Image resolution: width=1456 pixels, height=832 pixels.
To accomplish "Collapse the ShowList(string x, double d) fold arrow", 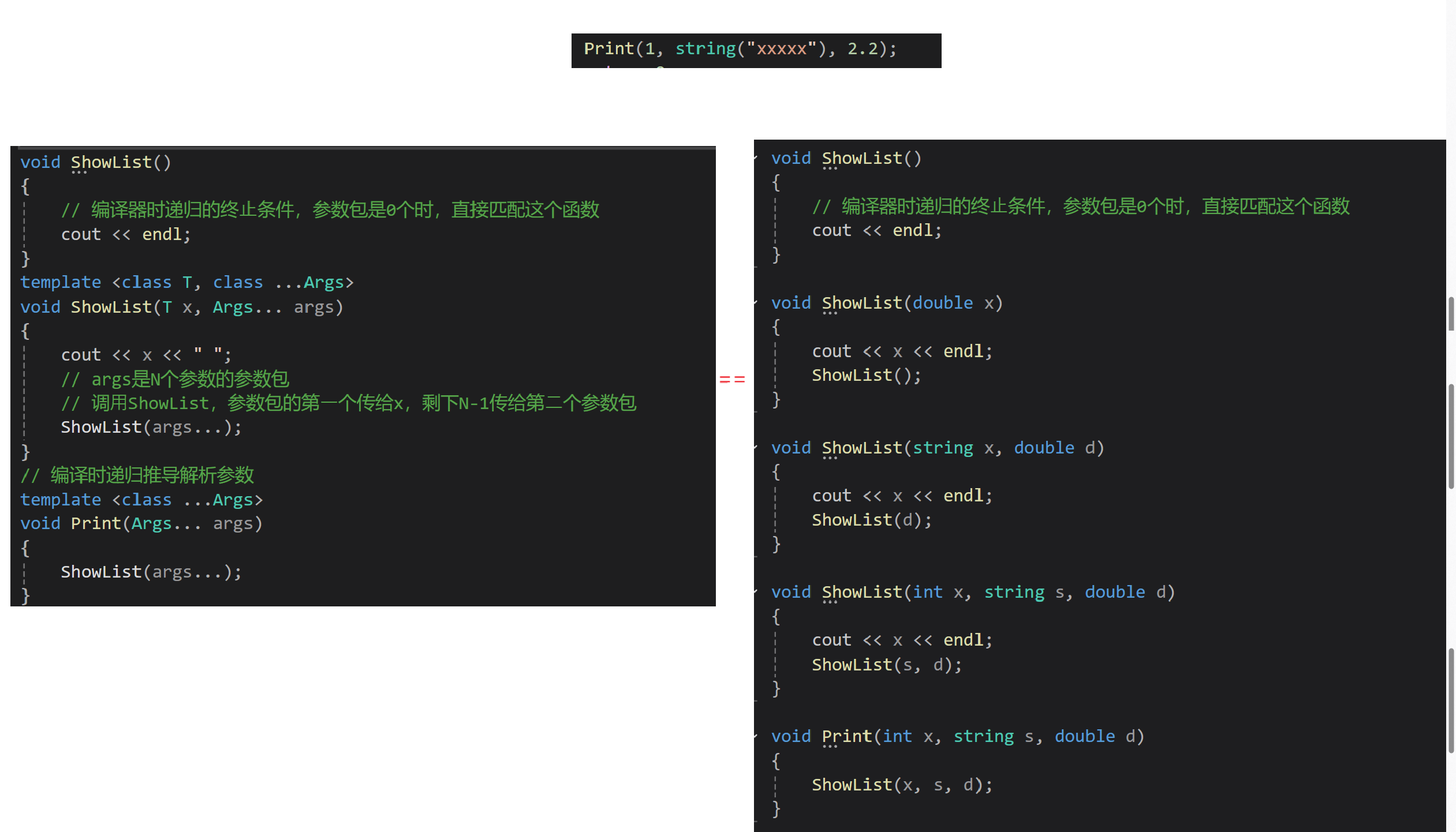I will click(x=756, y=447).
